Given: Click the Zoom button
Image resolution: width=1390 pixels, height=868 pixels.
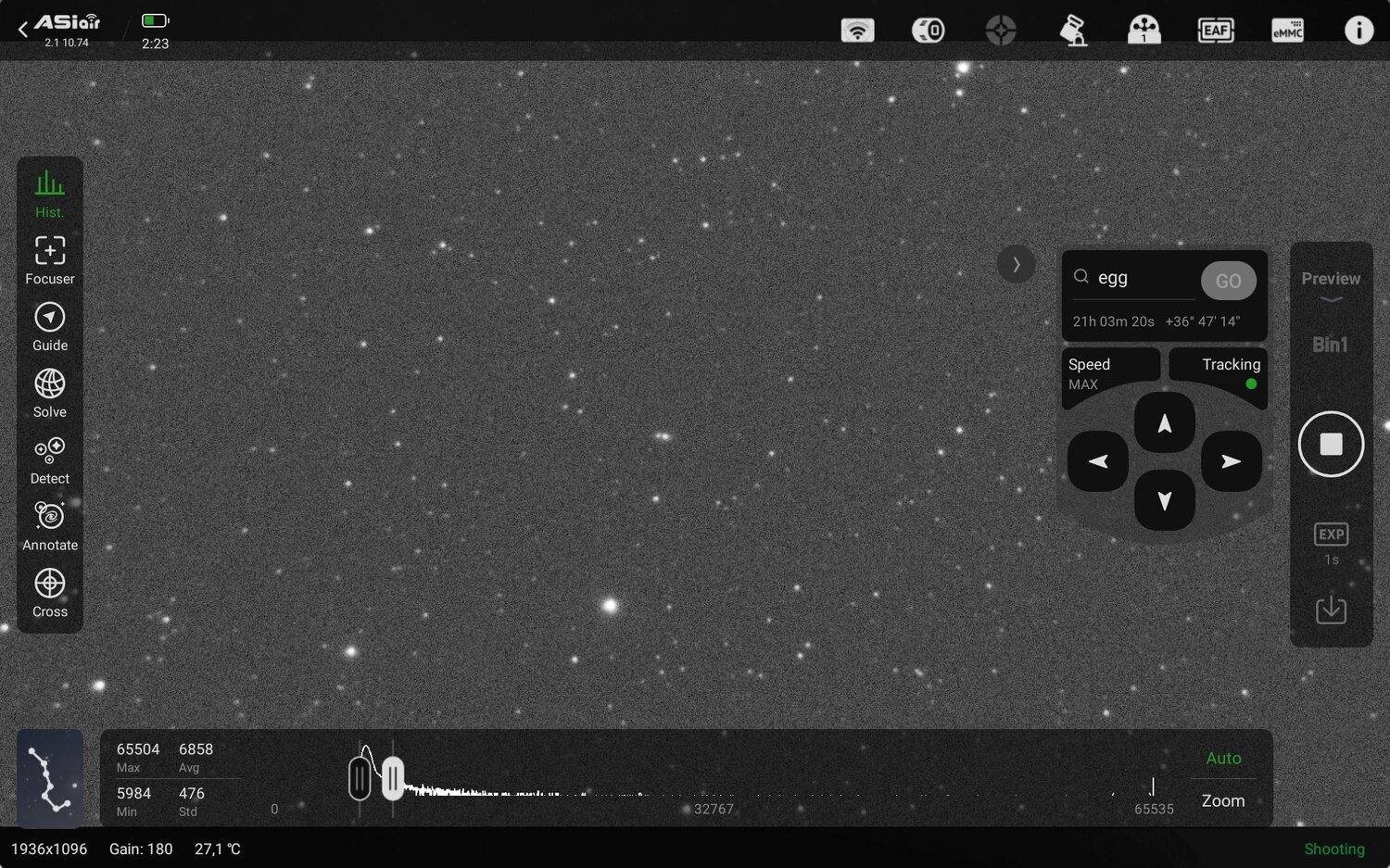Looking at the screenshot, I should click(x=1222, y=800).
